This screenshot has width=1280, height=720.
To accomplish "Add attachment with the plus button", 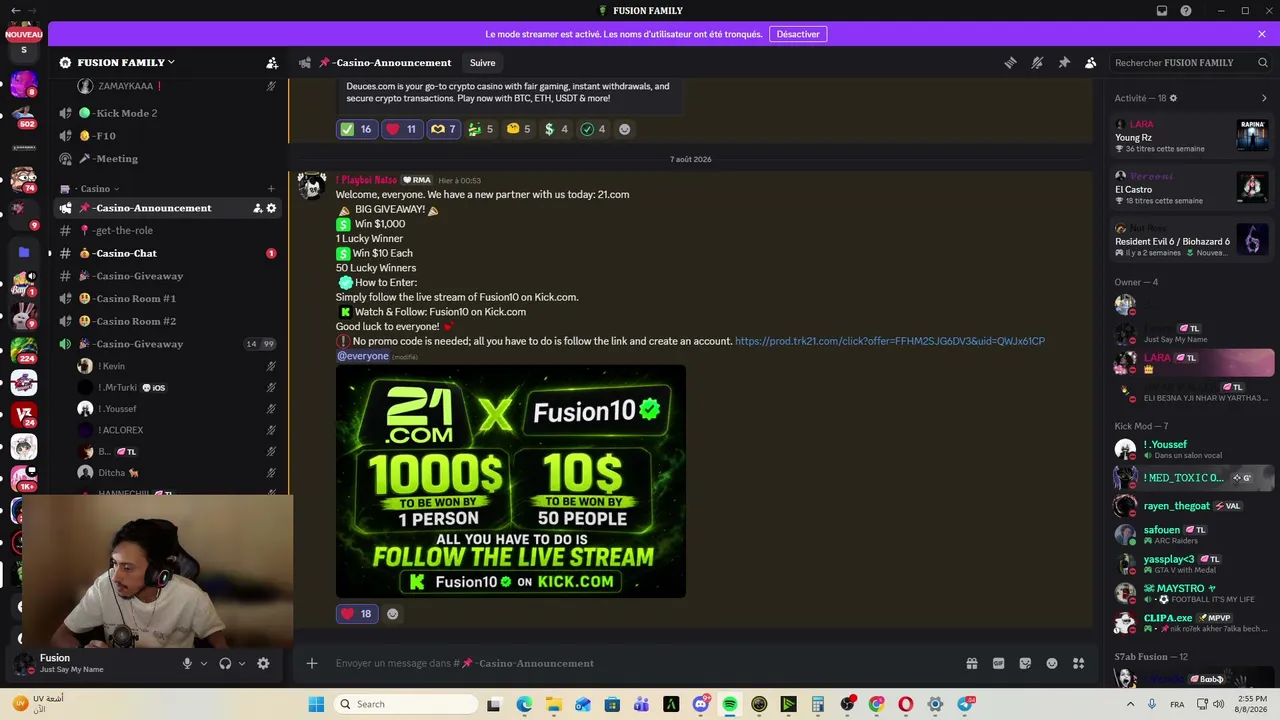I will coord(312,663).
